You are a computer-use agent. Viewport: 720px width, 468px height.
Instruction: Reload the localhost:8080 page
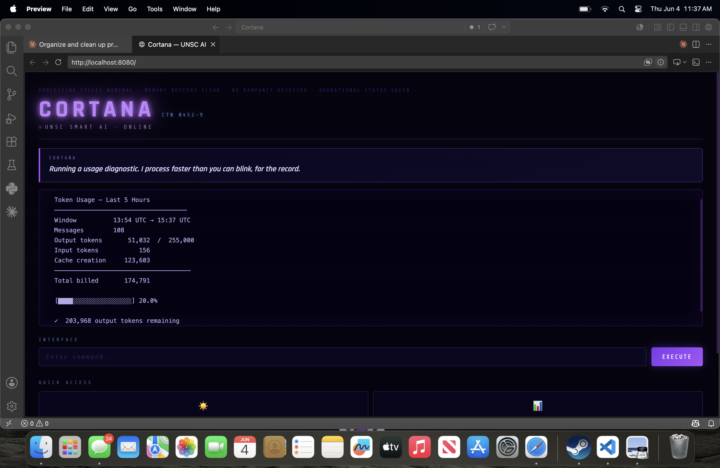58,62
